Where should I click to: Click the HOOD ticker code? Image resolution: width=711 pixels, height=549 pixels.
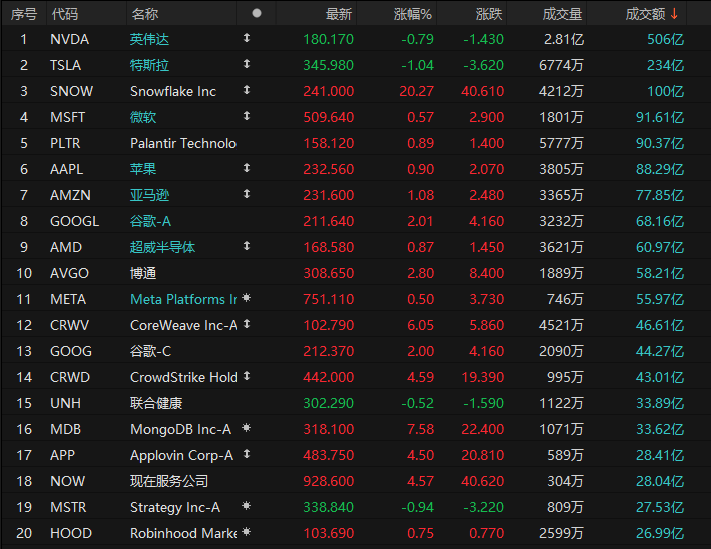click(x=71, y=533)
